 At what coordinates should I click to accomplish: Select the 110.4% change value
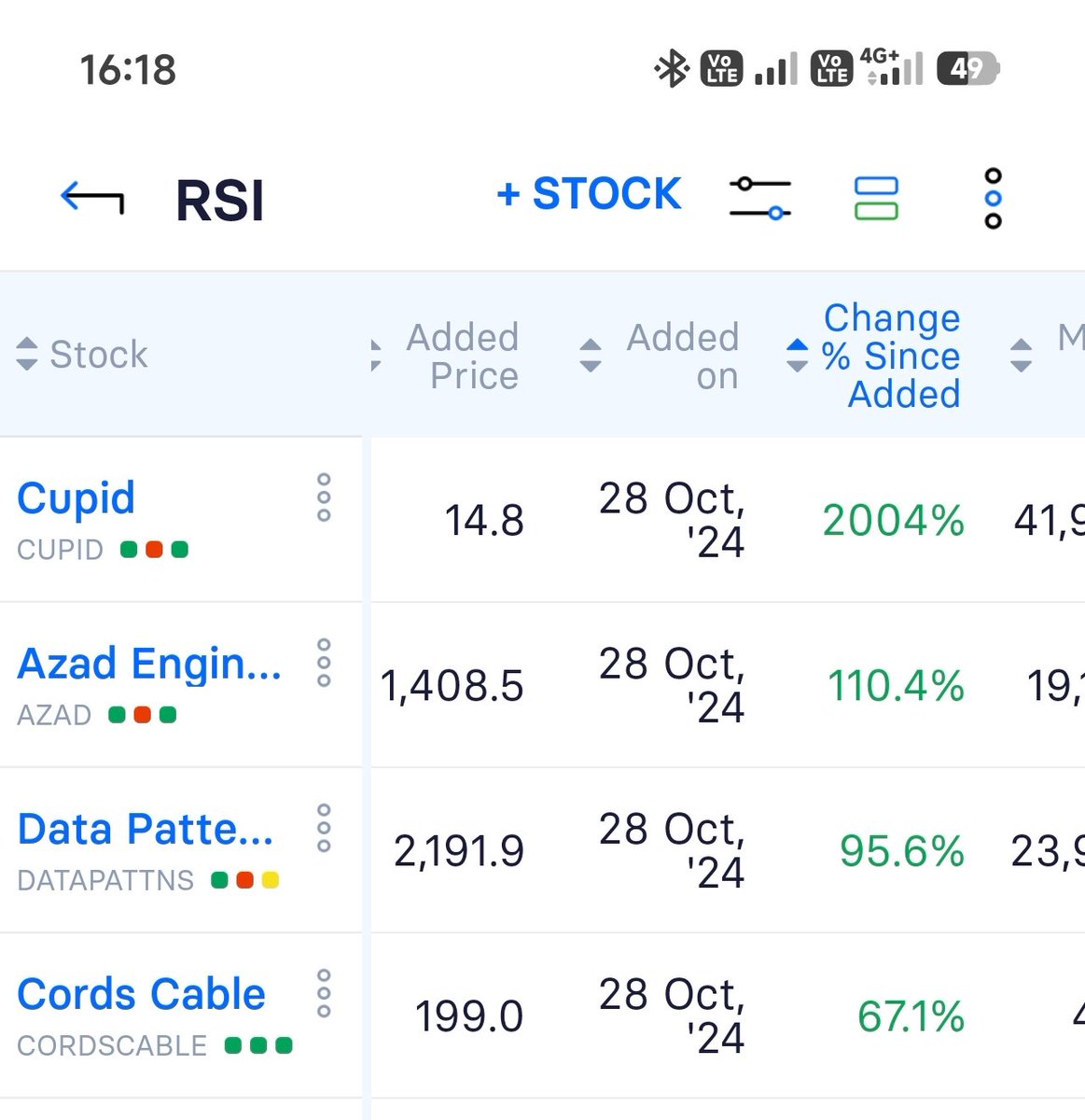point(896,686)
